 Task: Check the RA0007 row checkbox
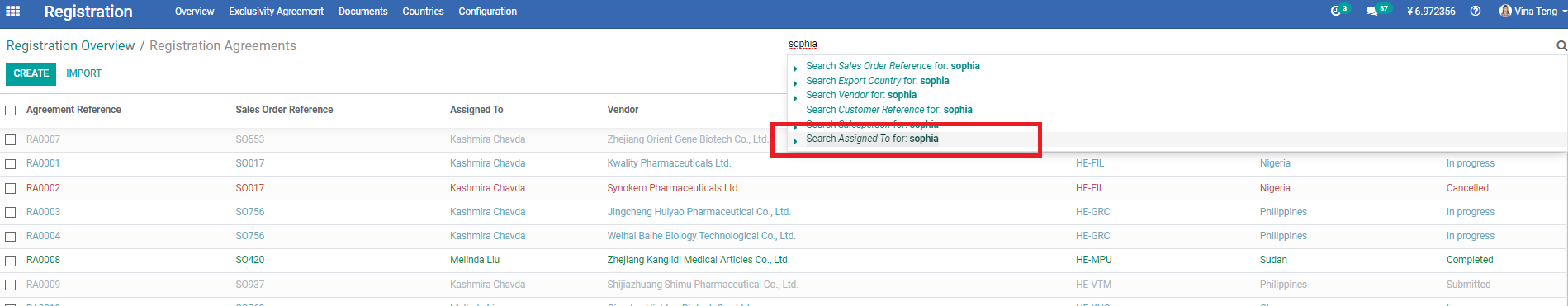(x=11, y=140)
